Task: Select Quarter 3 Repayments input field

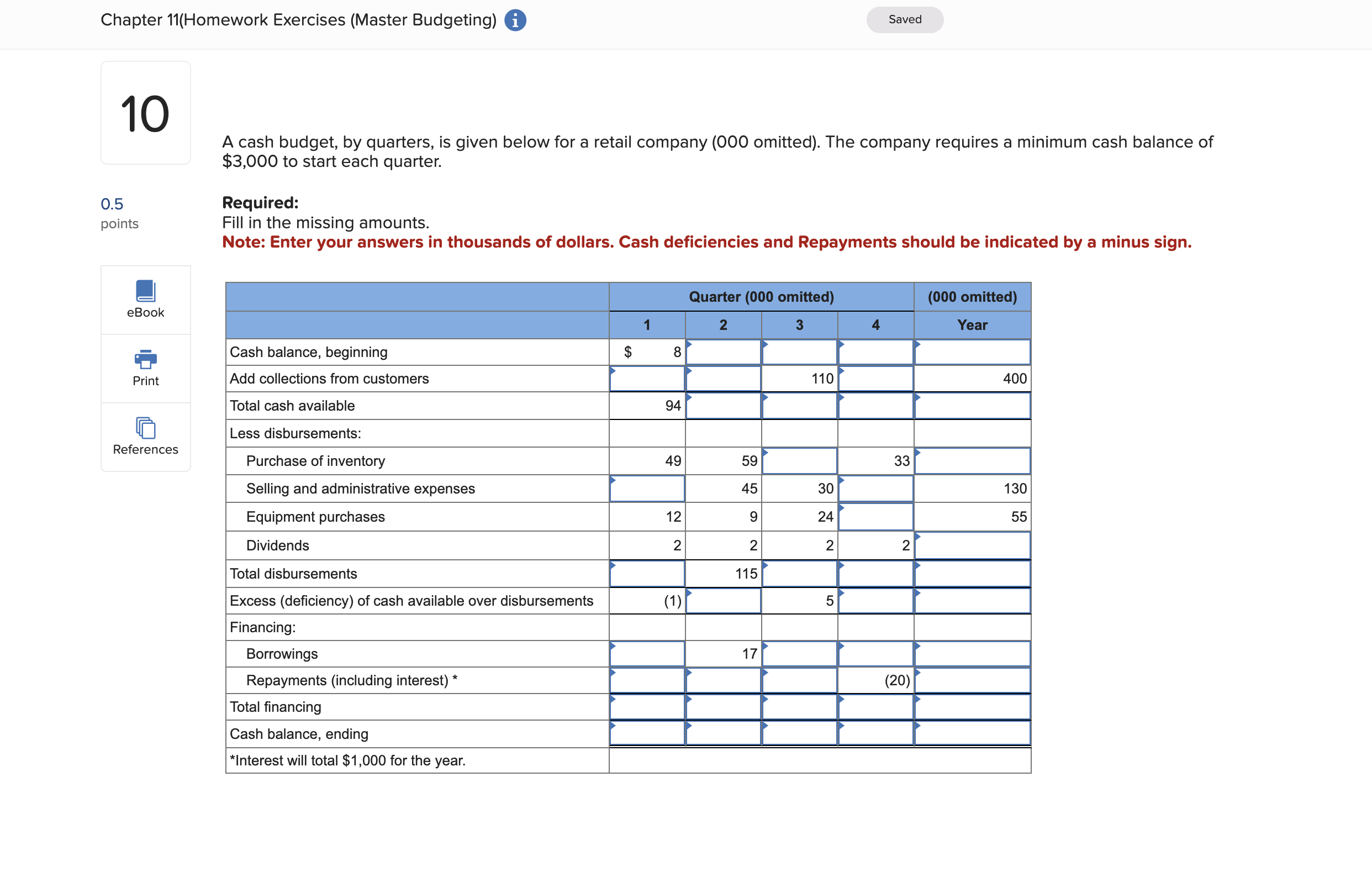Action: (x=799, y=680)
